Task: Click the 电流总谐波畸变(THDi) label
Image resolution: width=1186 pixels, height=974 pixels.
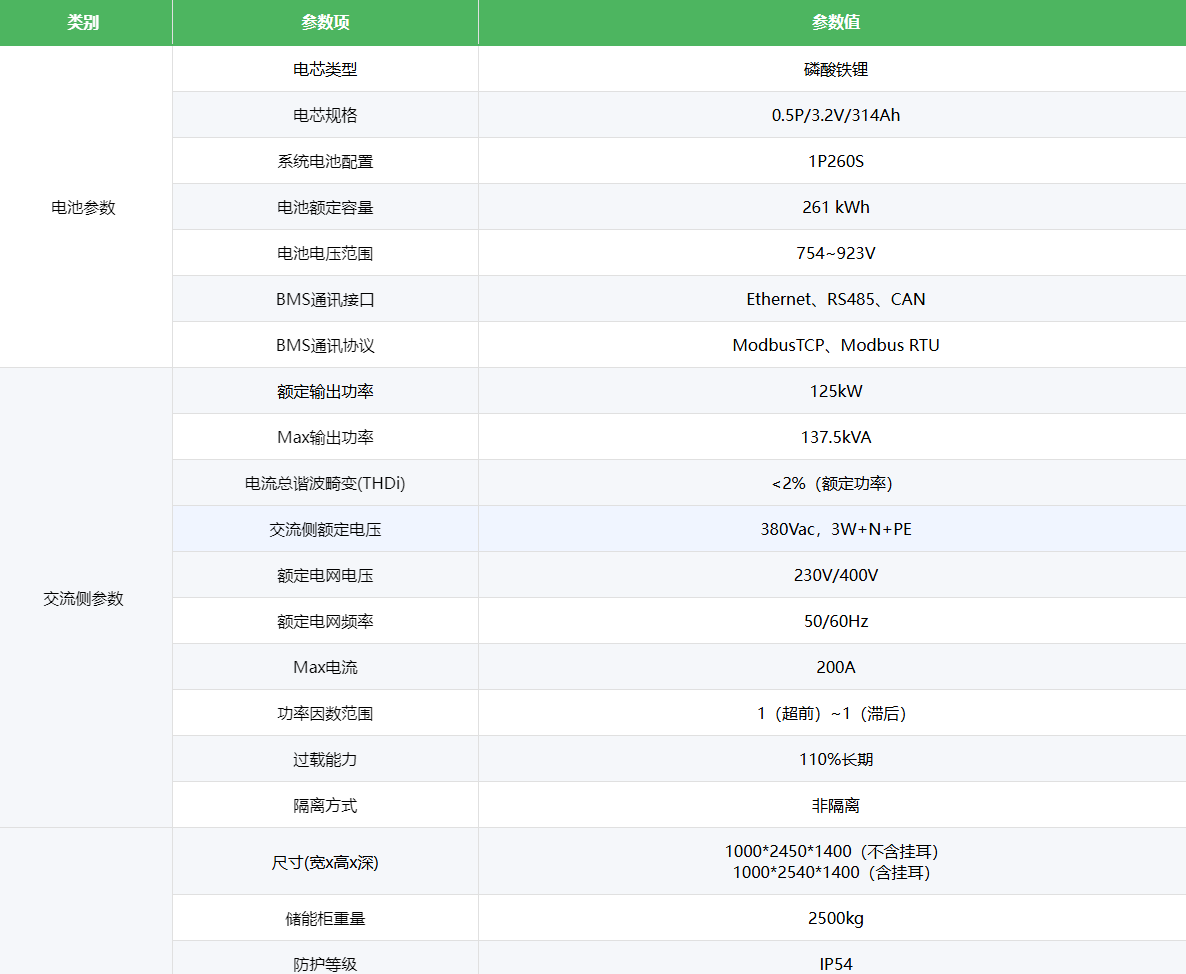Action: click(x=325, y=484)
